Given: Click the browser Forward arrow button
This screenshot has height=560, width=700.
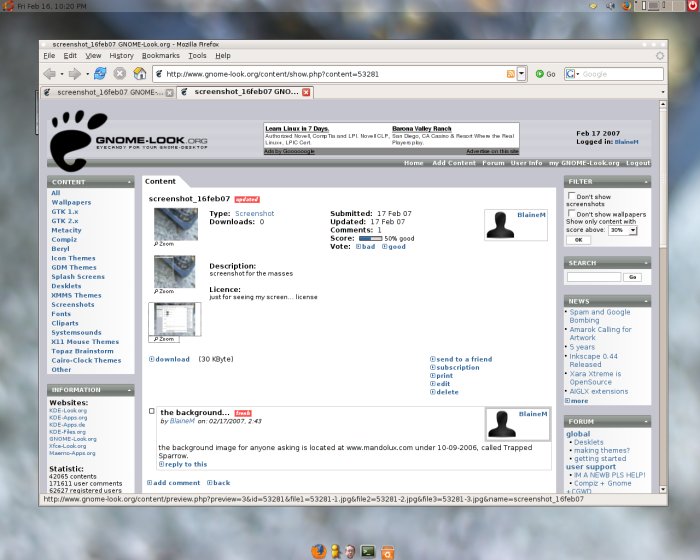Looking at the screenshot, I should (x=75, y=74).
